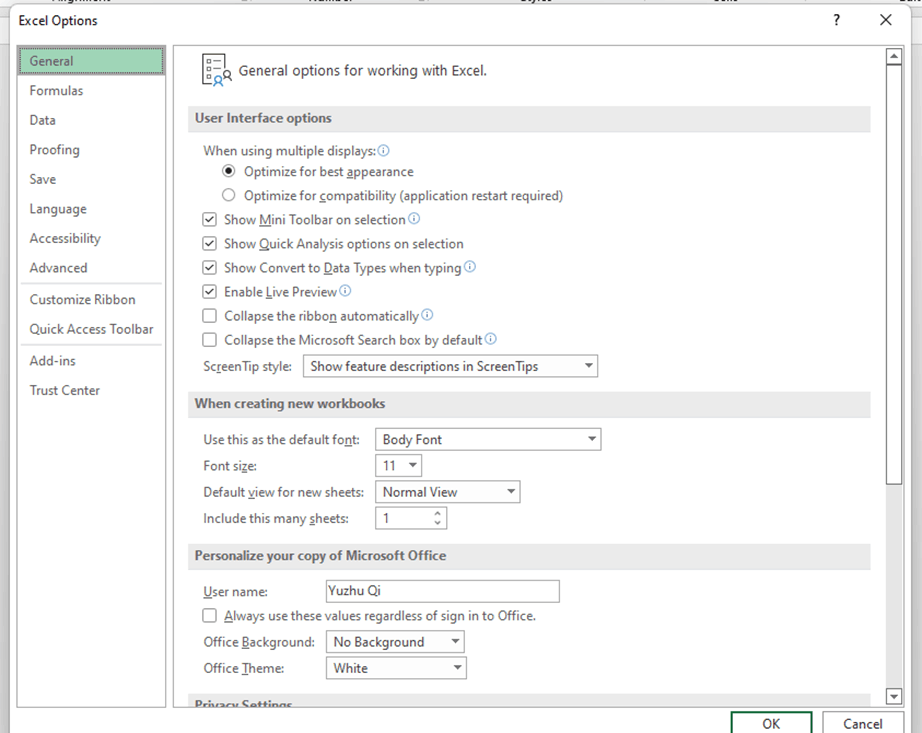Image resolution: width=922 pixels, height=733 pixels.
Task: Open the Trust Center category
Action: 91,390
